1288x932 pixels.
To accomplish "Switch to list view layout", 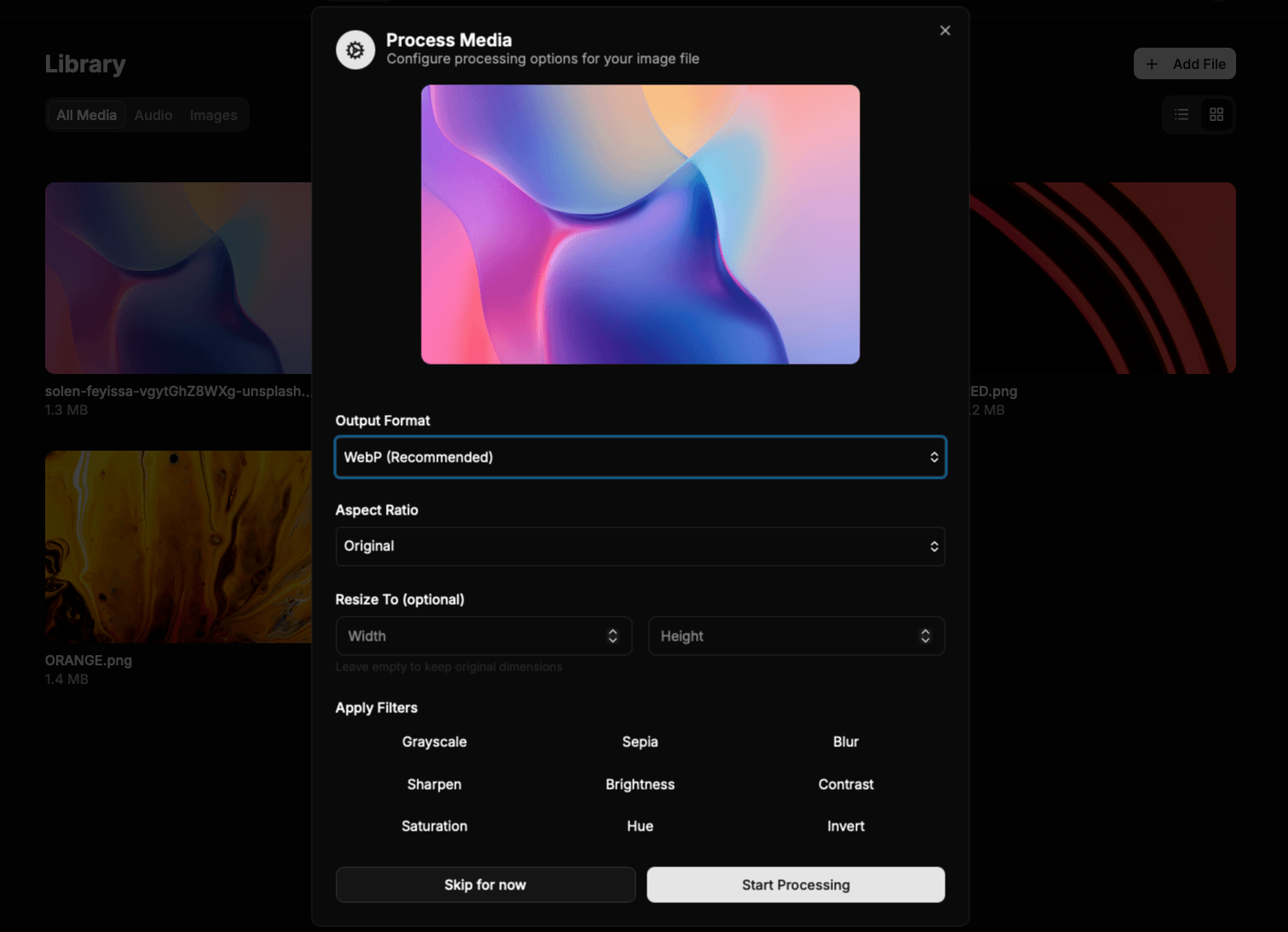I will [x=1182, y=115].
